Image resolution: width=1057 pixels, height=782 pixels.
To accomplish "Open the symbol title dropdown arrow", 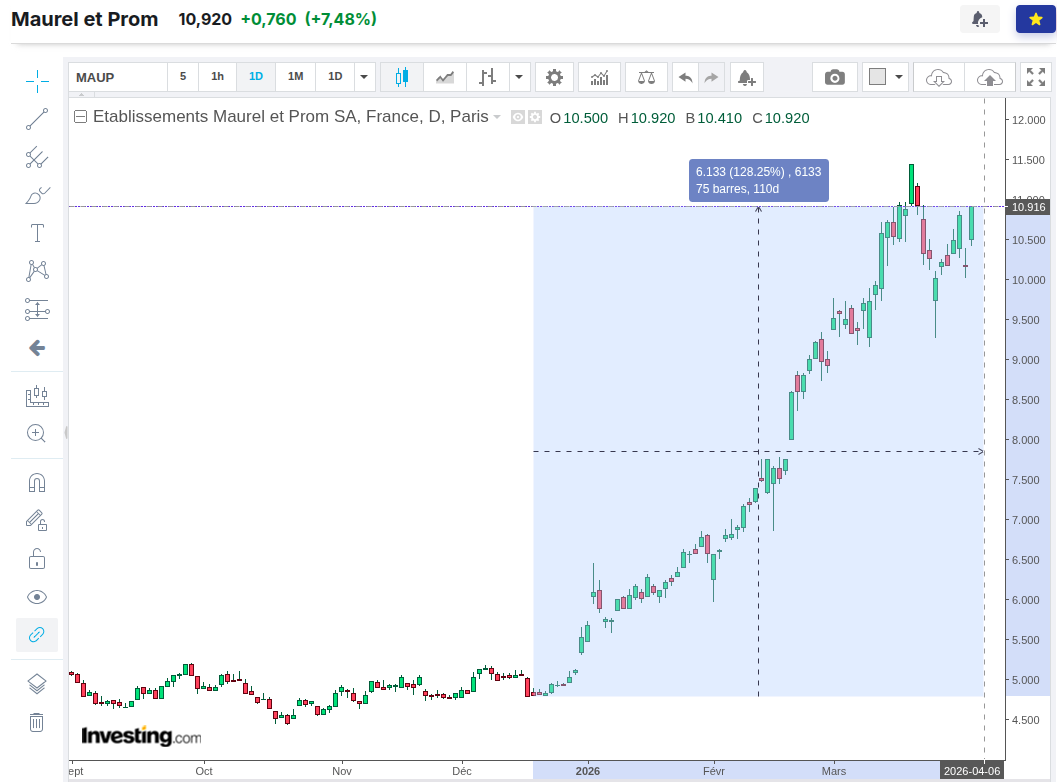I will (x=497, y=117).
